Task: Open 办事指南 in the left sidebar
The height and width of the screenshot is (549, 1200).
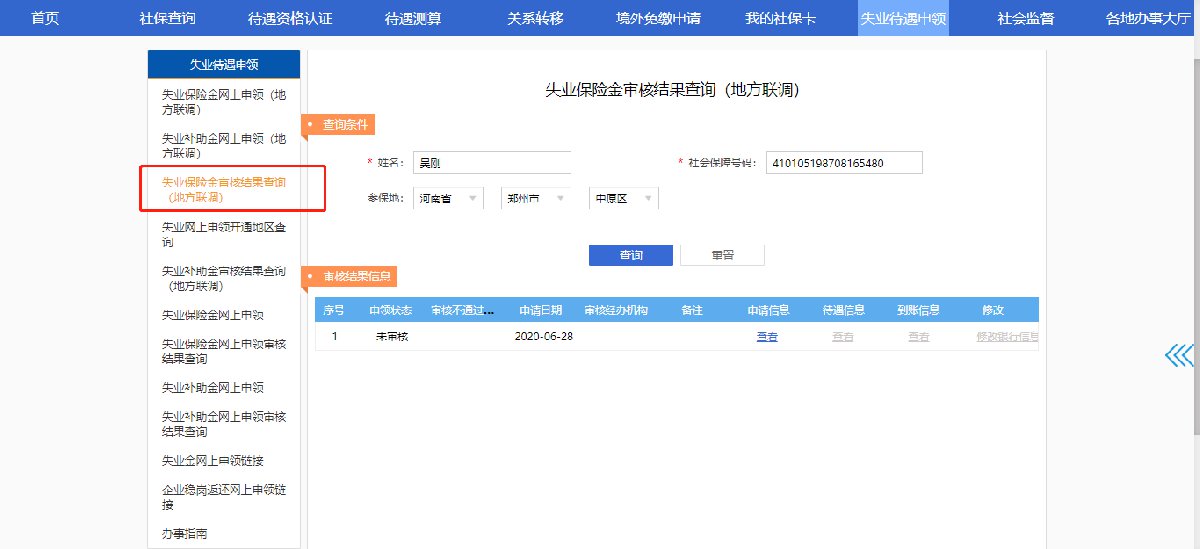Action: (x=185, y=534)
